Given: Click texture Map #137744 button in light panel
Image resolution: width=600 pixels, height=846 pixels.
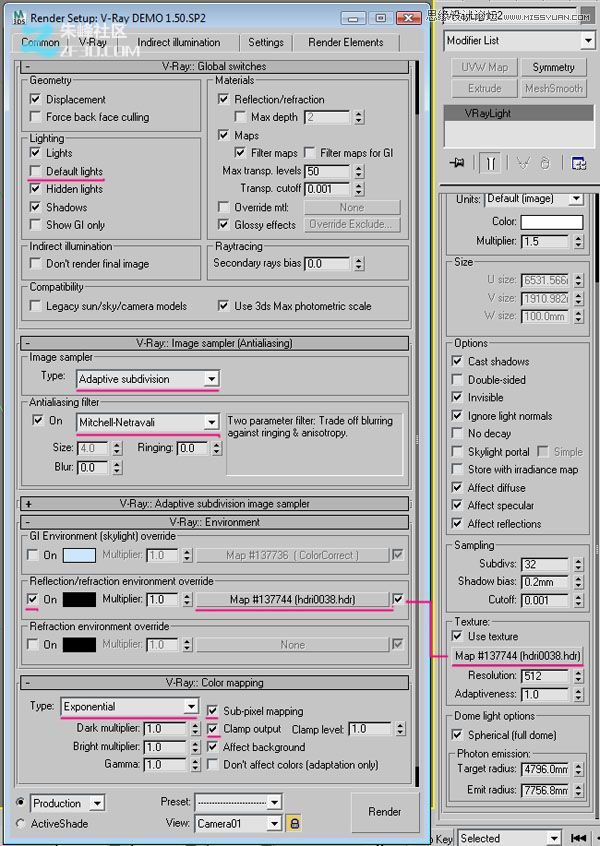Looking at the screenshot, I should [x=517, y=656].
